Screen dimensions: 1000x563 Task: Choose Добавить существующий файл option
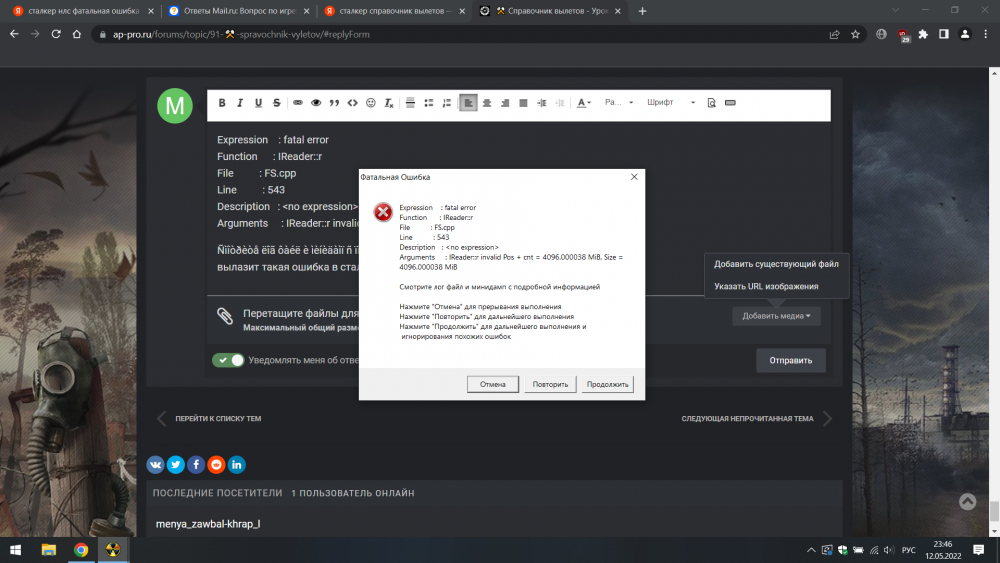[776, 264]
